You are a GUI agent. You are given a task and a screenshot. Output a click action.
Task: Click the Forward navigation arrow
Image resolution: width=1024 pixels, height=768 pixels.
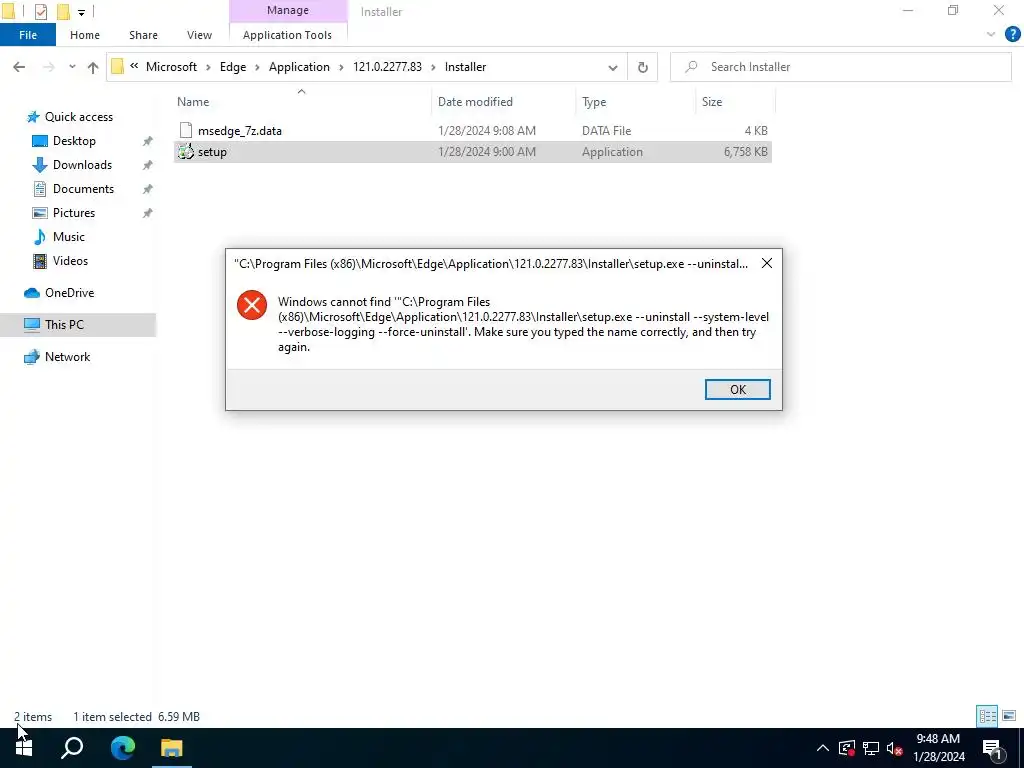coord(48,67)
